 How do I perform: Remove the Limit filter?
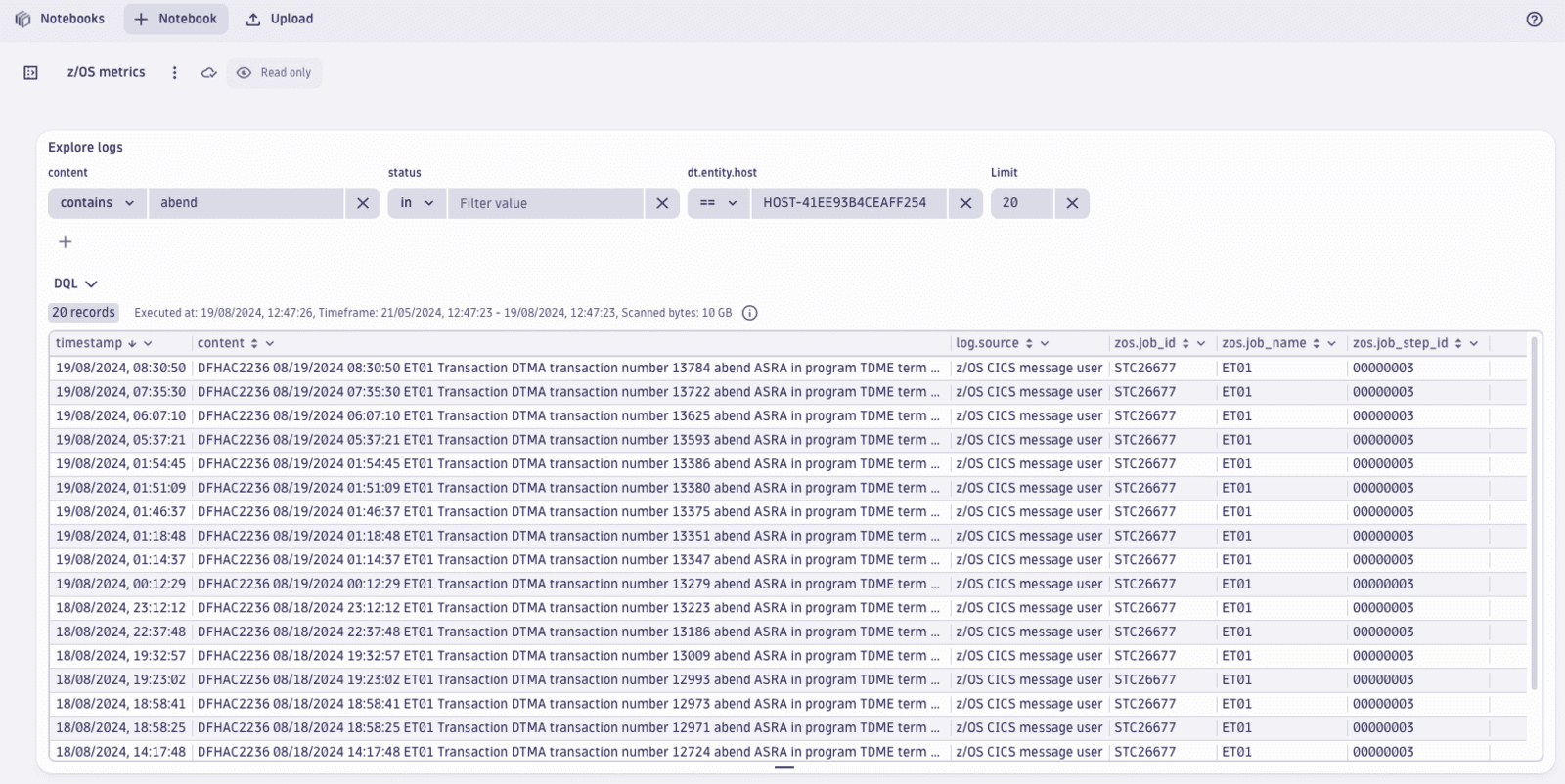tap(1072, 202)
